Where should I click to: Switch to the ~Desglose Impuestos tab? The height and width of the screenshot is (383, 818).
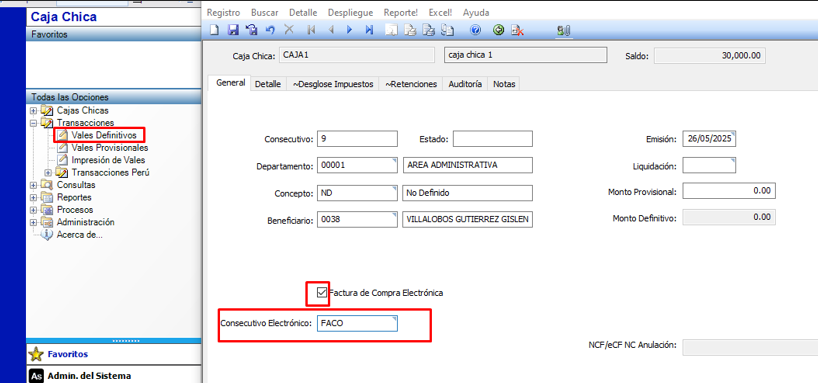333,84
